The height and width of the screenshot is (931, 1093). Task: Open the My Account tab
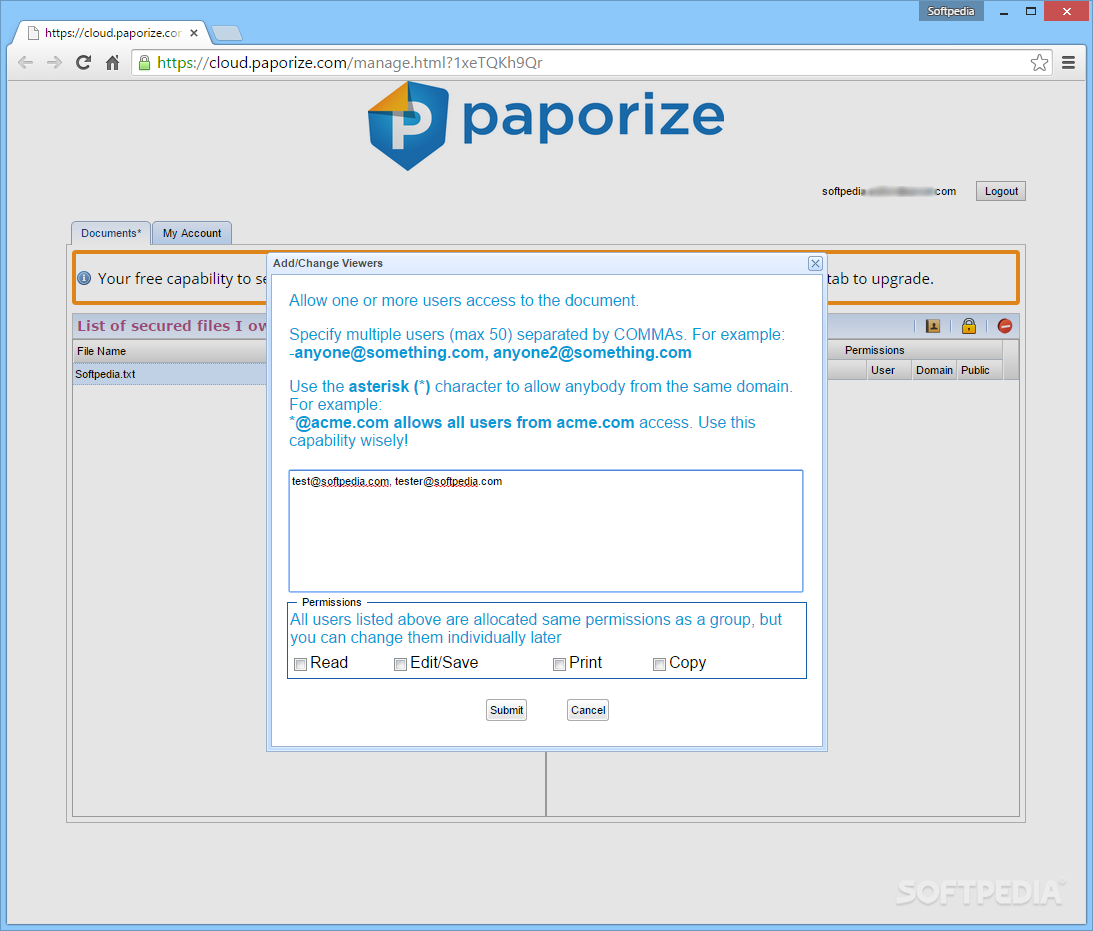coord(192,233)
